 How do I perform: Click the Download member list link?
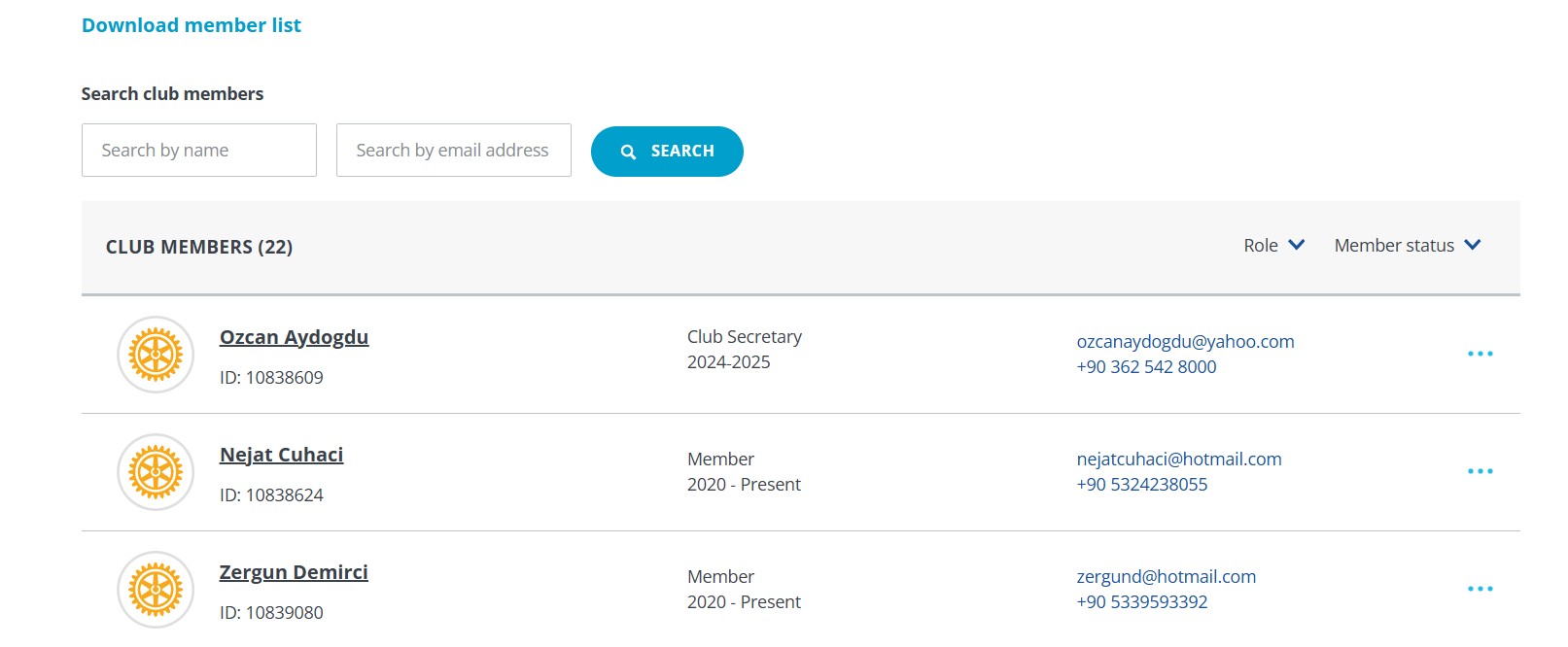192,25
